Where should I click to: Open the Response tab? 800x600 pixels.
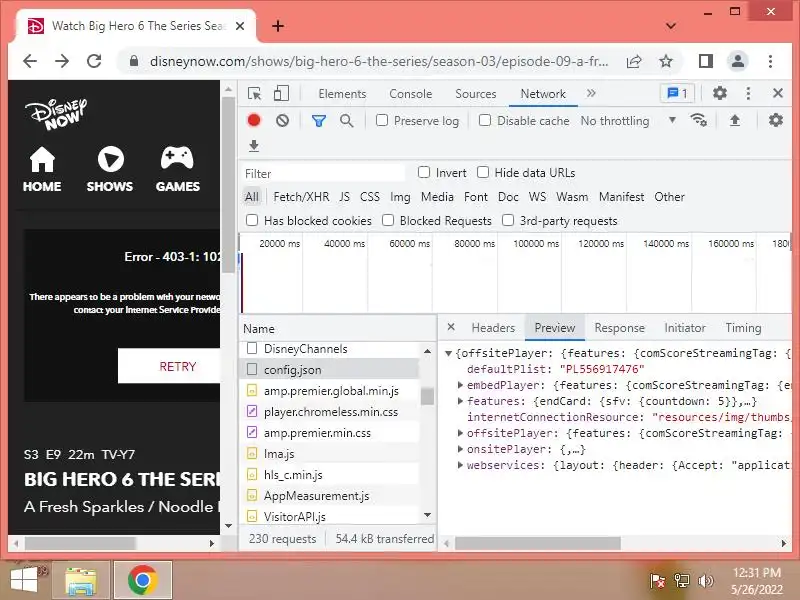pyautogui.click(x=619, y=328)
